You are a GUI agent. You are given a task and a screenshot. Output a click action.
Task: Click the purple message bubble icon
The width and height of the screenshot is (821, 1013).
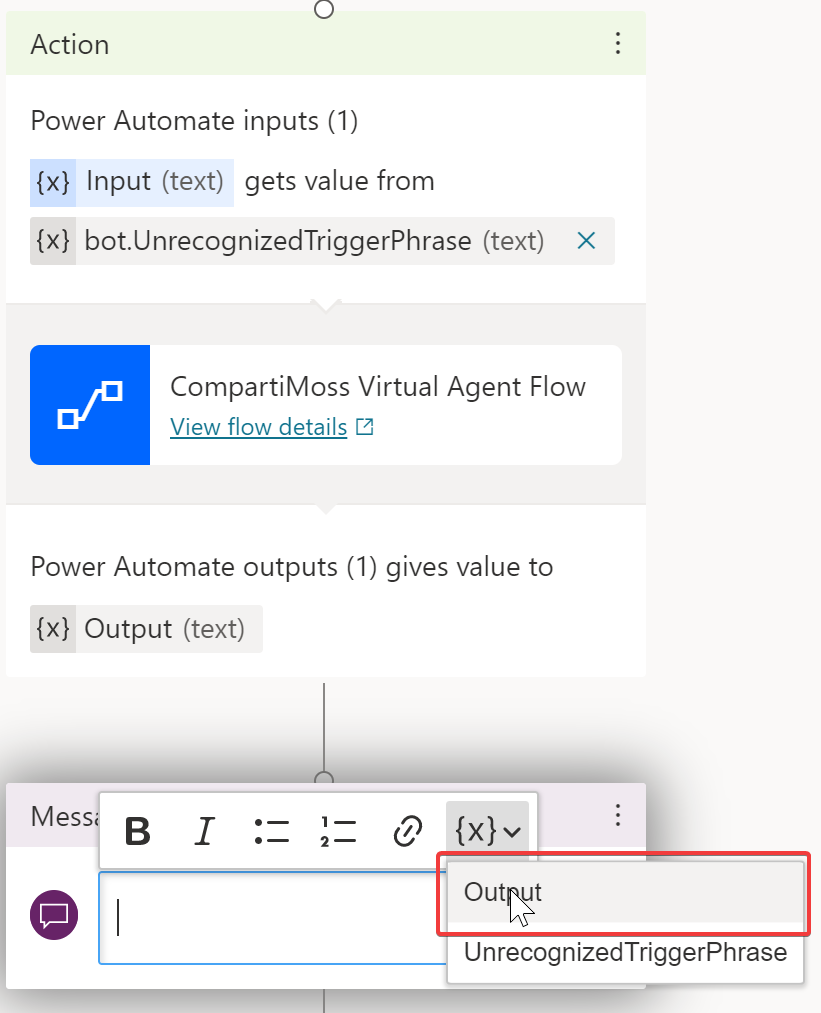54,915
